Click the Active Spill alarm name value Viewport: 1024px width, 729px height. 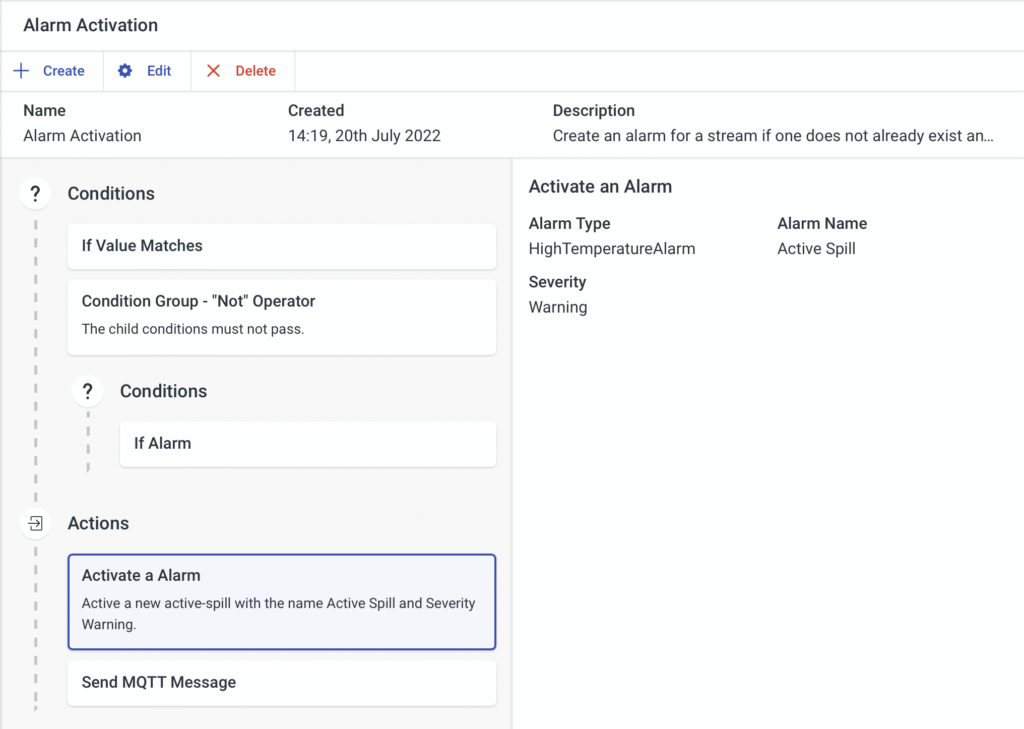point(816,249)
